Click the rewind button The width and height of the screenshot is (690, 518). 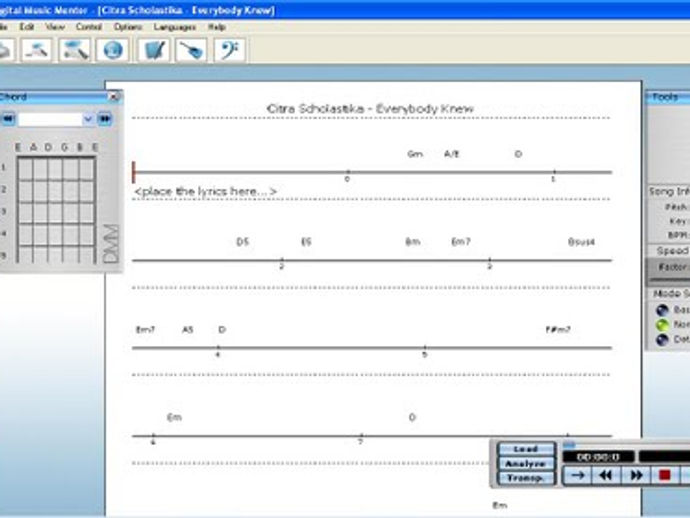[x=606, y=475]
